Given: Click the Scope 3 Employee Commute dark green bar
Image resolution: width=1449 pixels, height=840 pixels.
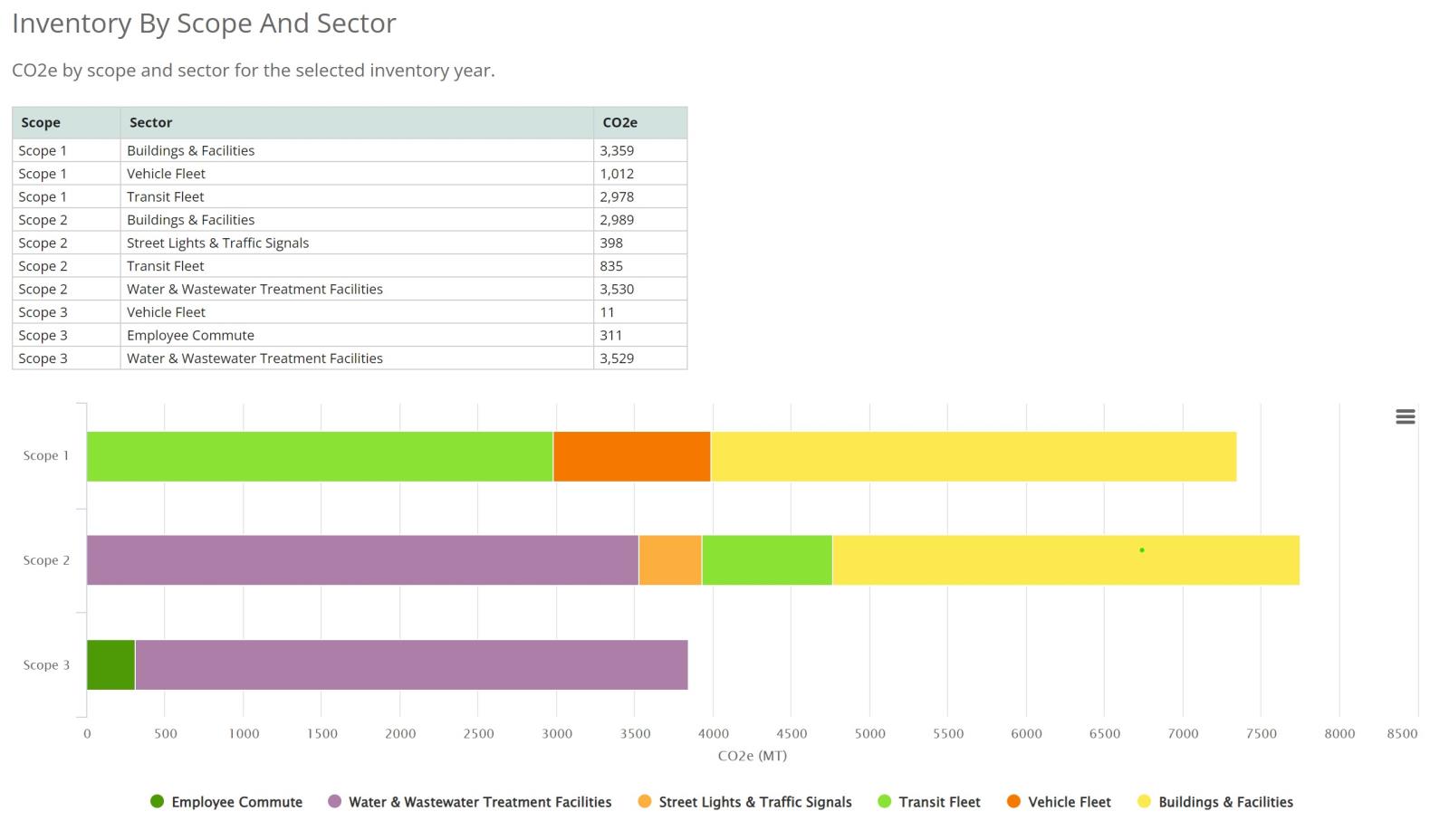Looking at the screenshot, I should (110, 664).
